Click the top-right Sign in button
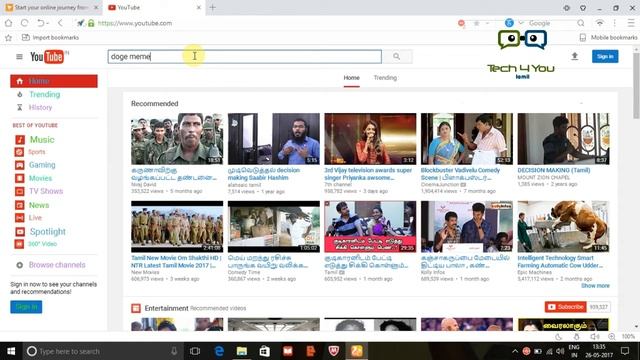This screenshot has height=360, width=640. [605, 56]
